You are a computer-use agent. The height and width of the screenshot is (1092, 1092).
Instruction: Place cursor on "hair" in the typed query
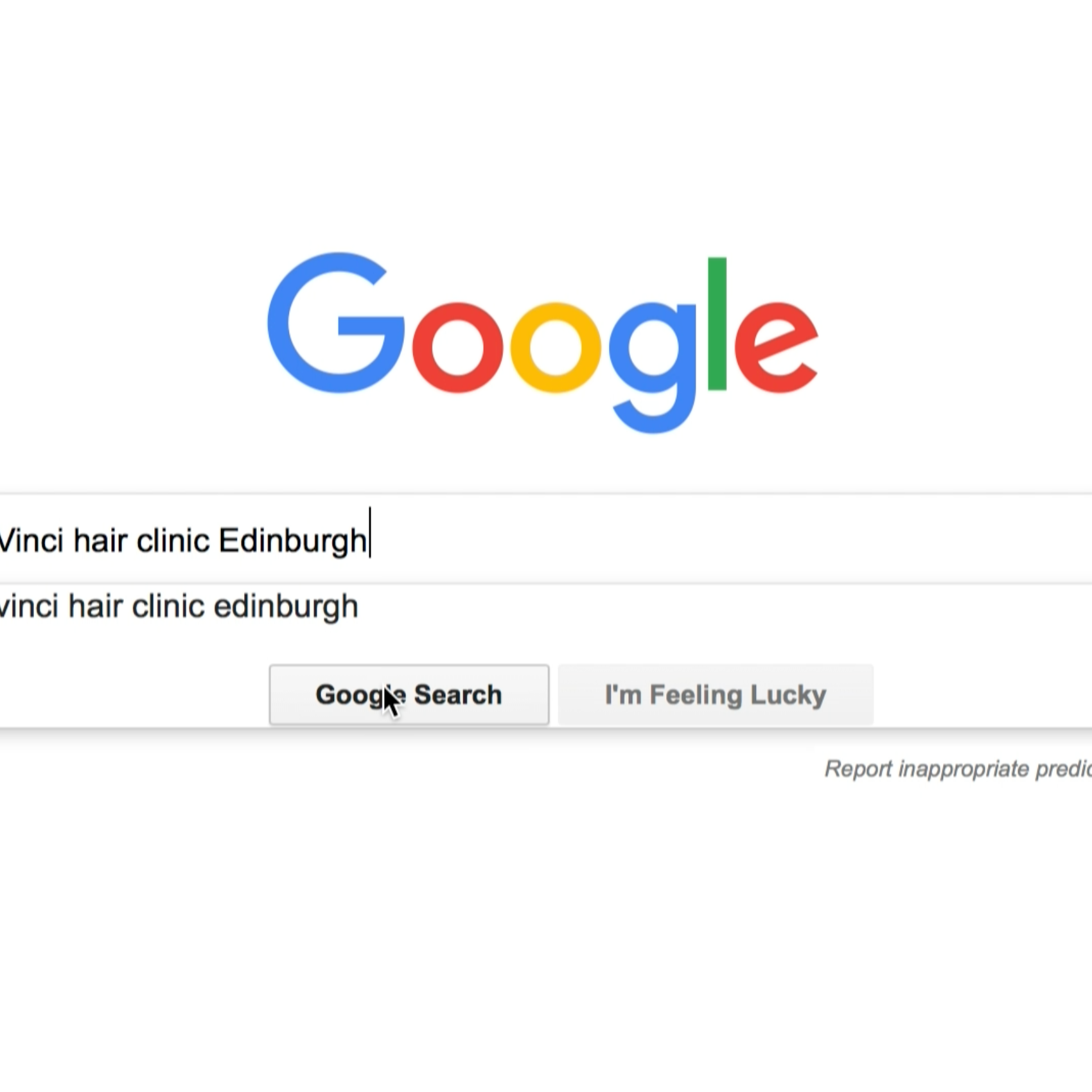(100, 540)
